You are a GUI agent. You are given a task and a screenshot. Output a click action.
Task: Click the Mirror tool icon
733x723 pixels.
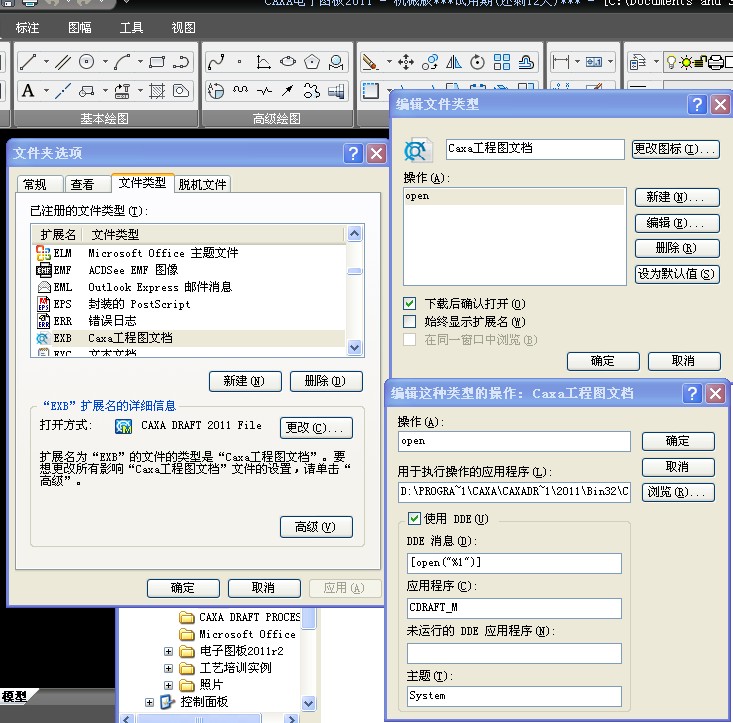[x=455, y=62]
